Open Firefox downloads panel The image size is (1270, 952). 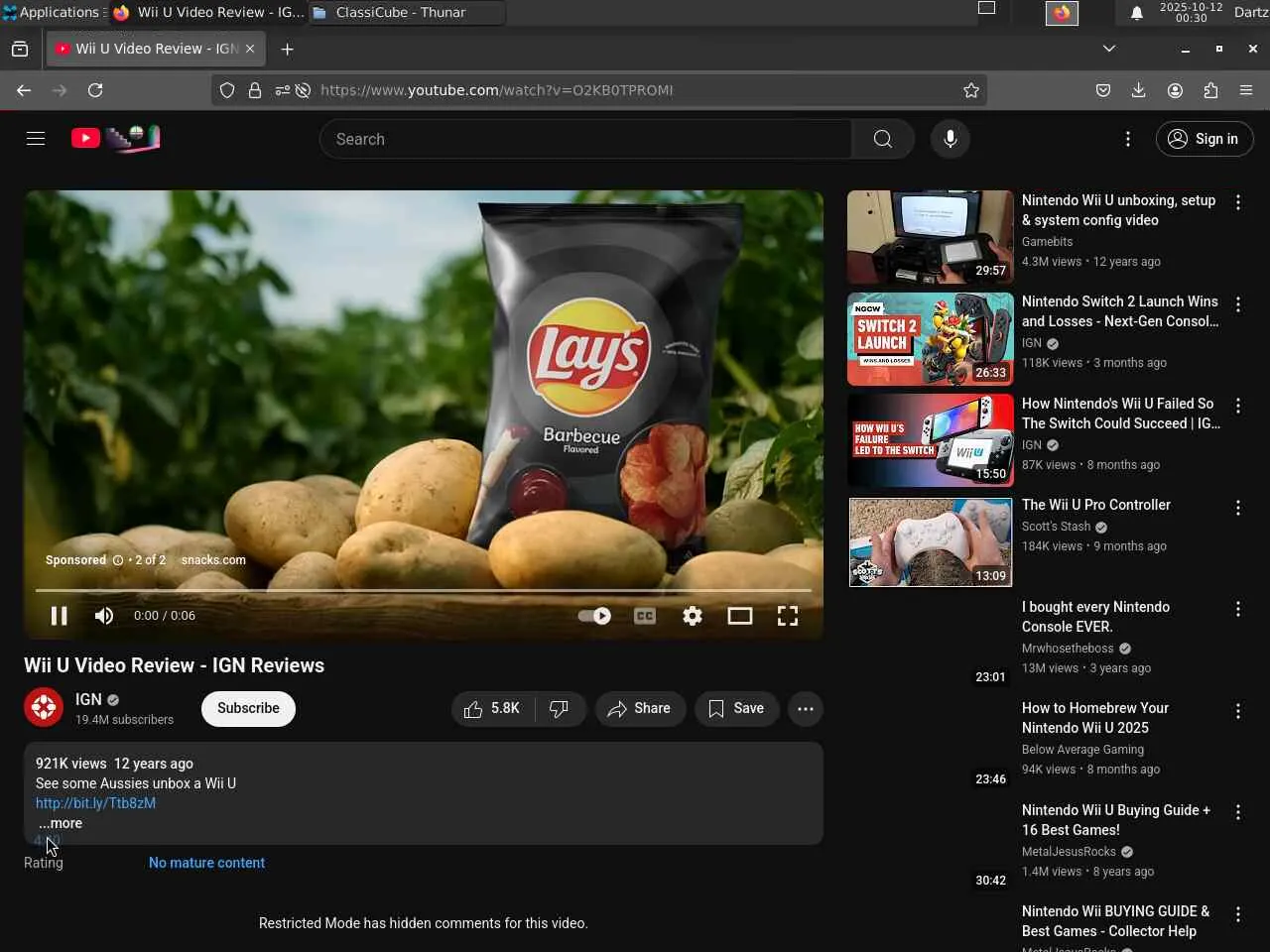click(1139, 90)
